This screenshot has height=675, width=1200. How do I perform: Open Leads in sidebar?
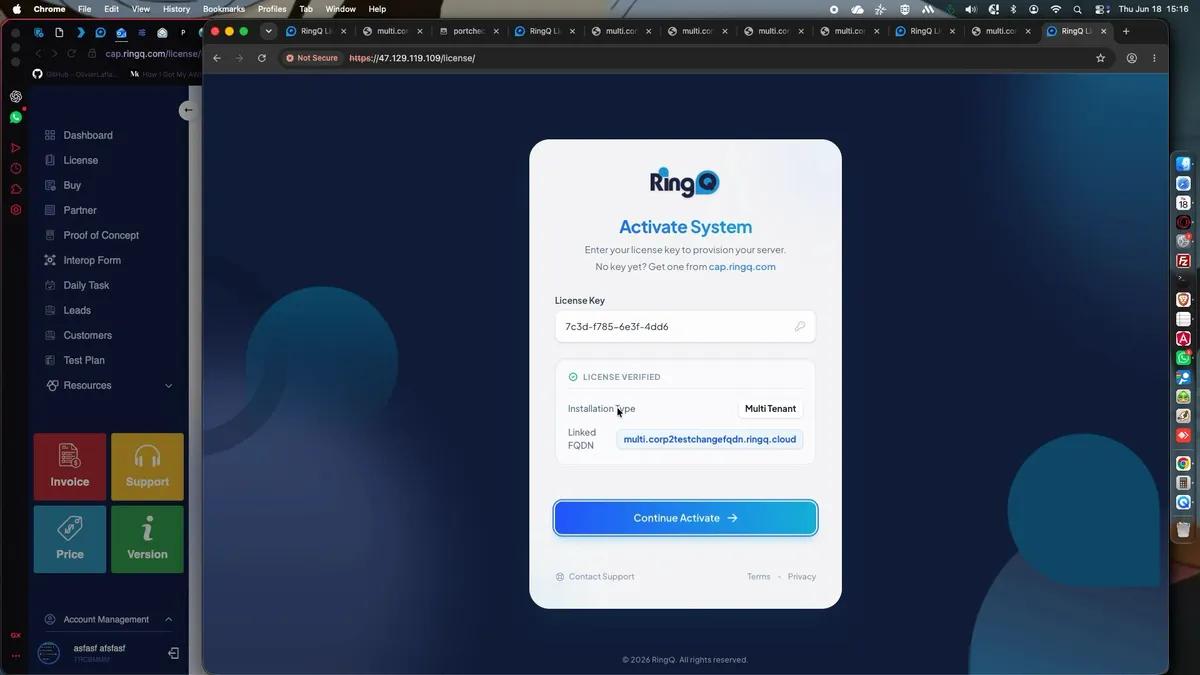(x=77, y=310)
